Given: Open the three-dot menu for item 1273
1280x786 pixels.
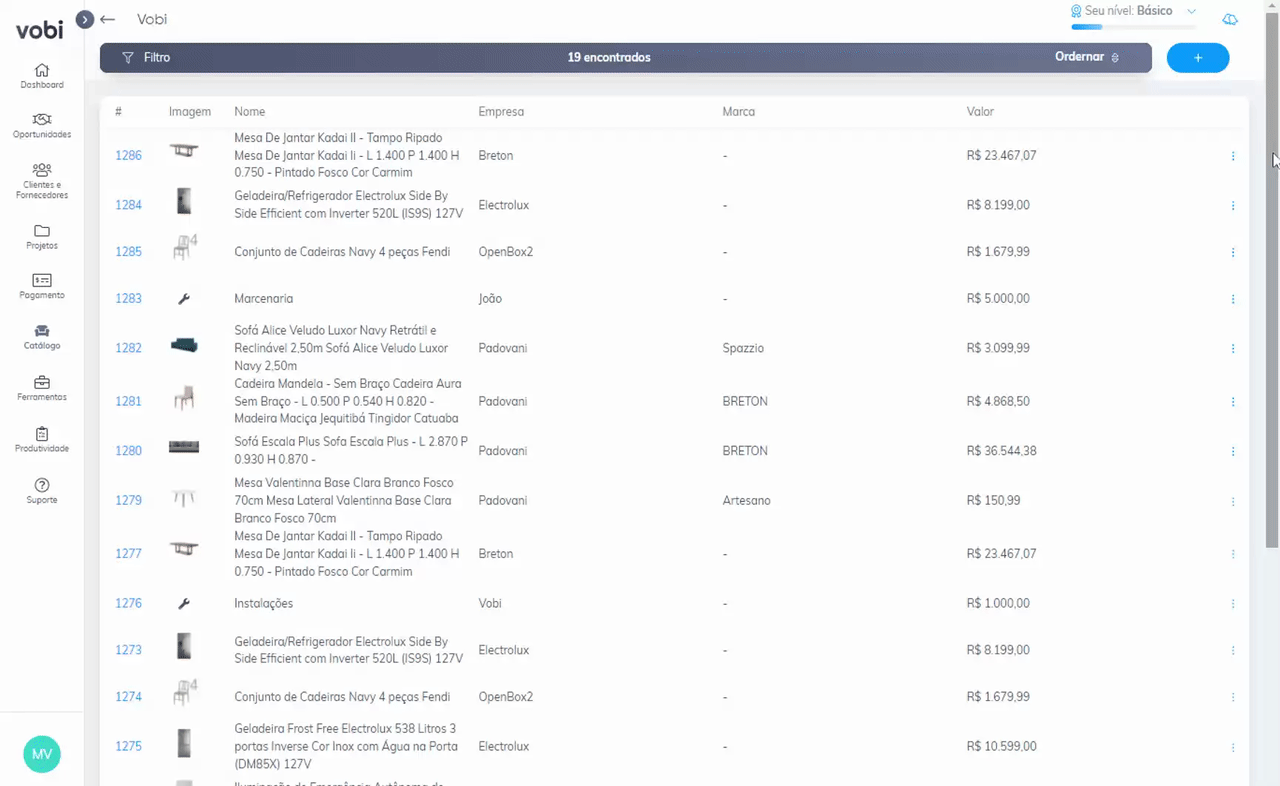Looking at the screenshot, I should click(x=1233, y=650).
